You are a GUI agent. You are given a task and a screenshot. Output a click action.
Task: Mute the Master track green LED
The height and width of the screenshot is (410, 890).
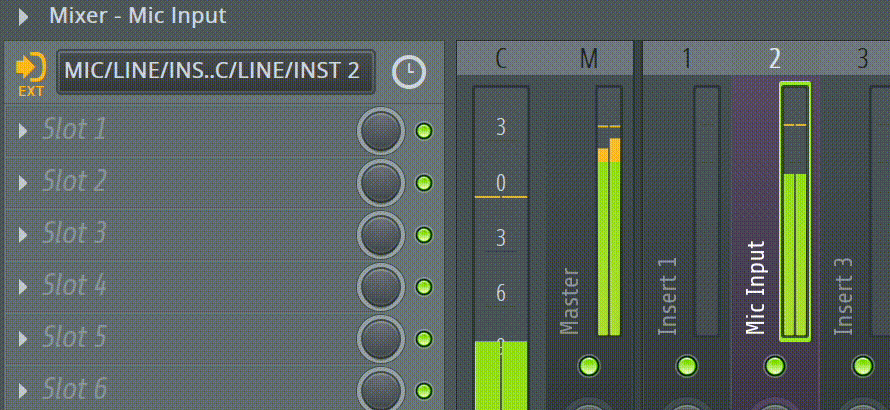[589, 365]
